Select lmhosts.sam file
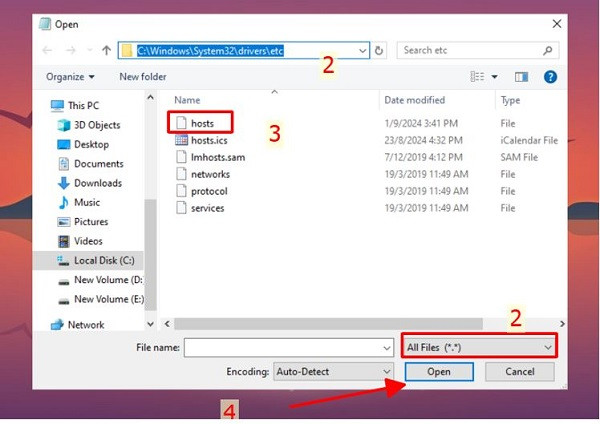Viewport: 600px width, 424px height. (218, 157)
